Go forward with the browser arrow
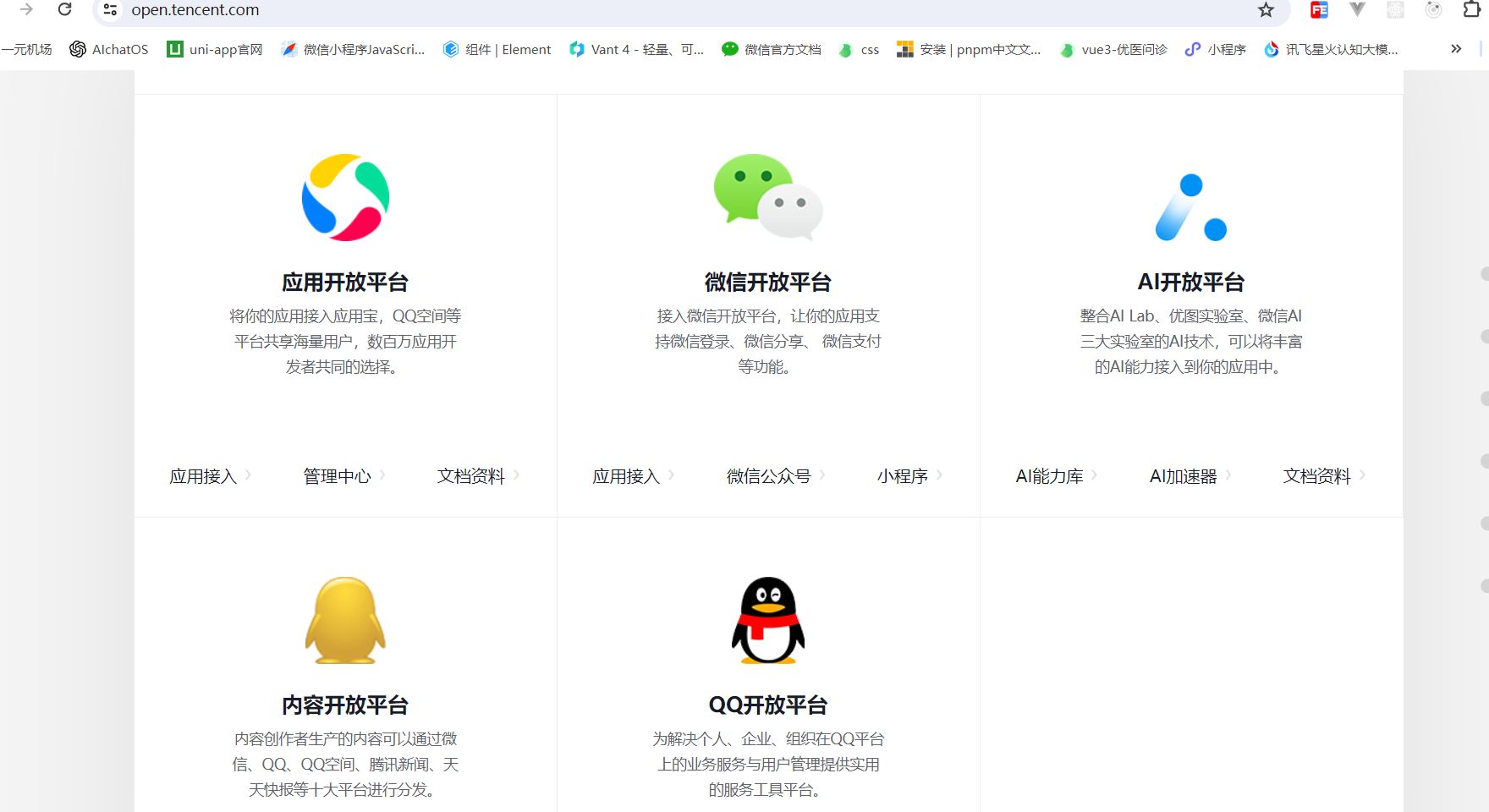The image size is (1489, 812). [x=26, y=9]
